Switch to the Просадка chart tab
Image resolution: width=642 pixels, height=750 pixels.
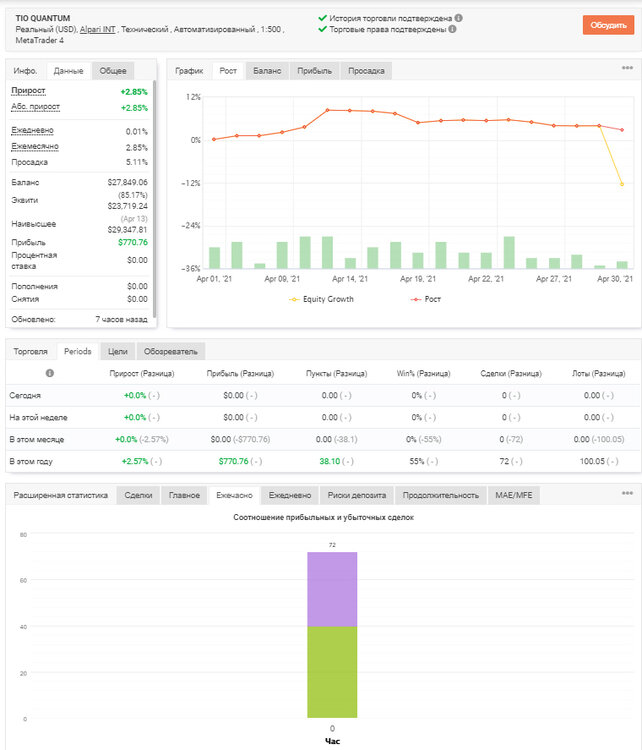coord(366,71)
